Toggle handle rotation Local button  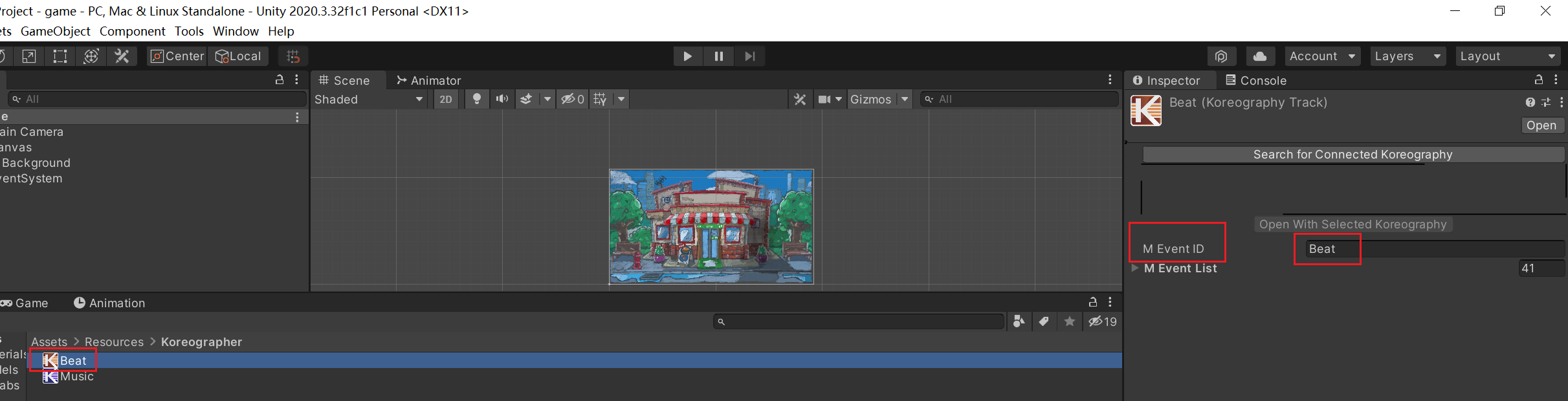(x=238, y=56)
